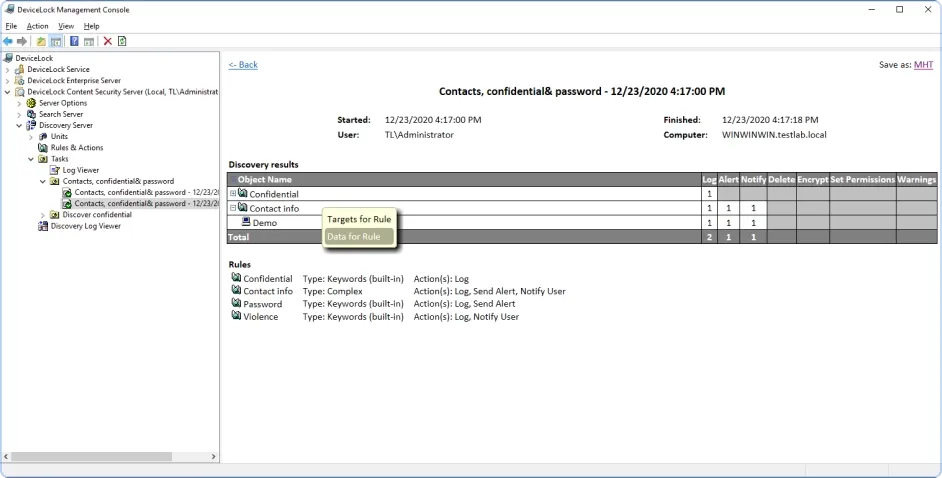Select the first Contacts, confidential& password report
The image size is (942, 478).
pos(146,192)
